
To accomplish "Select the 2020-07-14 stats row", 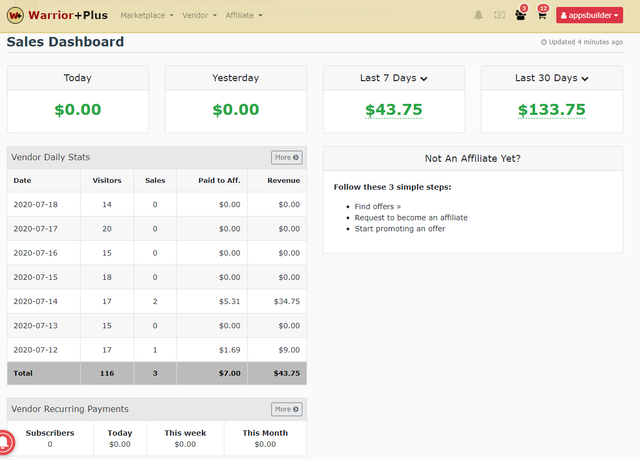I will [x=157, y=301].
